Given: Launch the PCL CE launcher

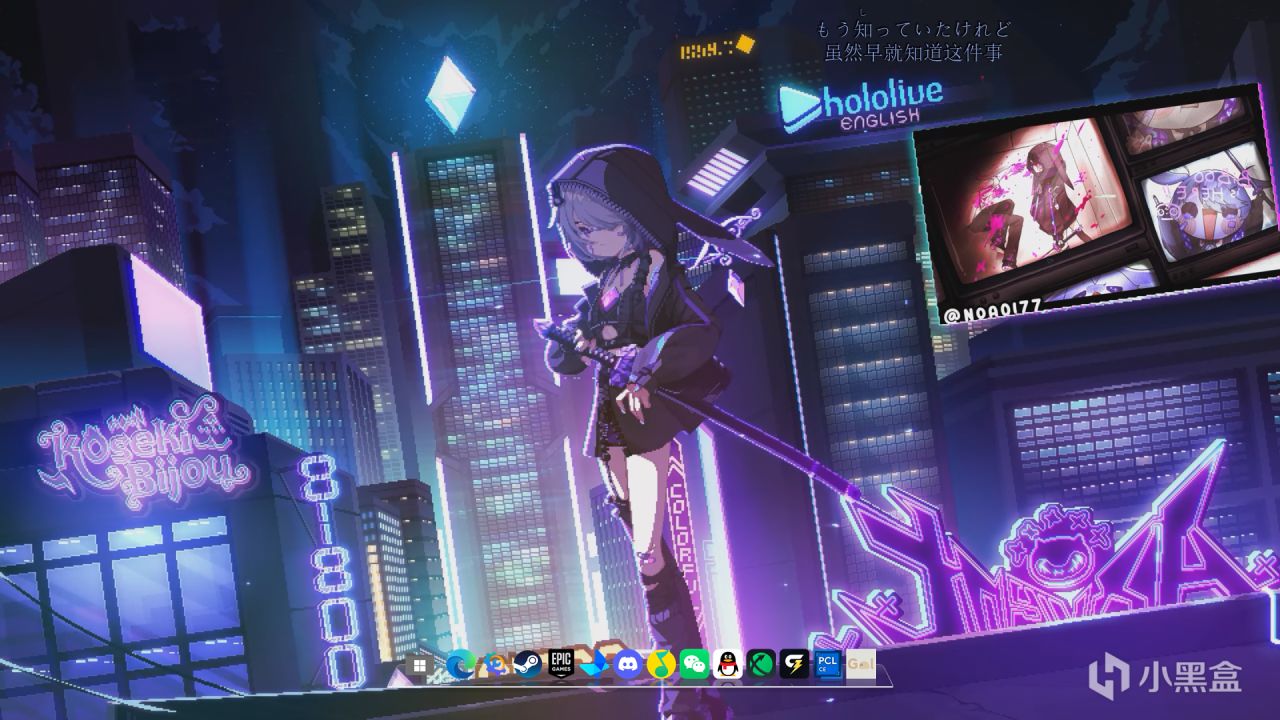Looking at the screenshot, I should (827, 664).
